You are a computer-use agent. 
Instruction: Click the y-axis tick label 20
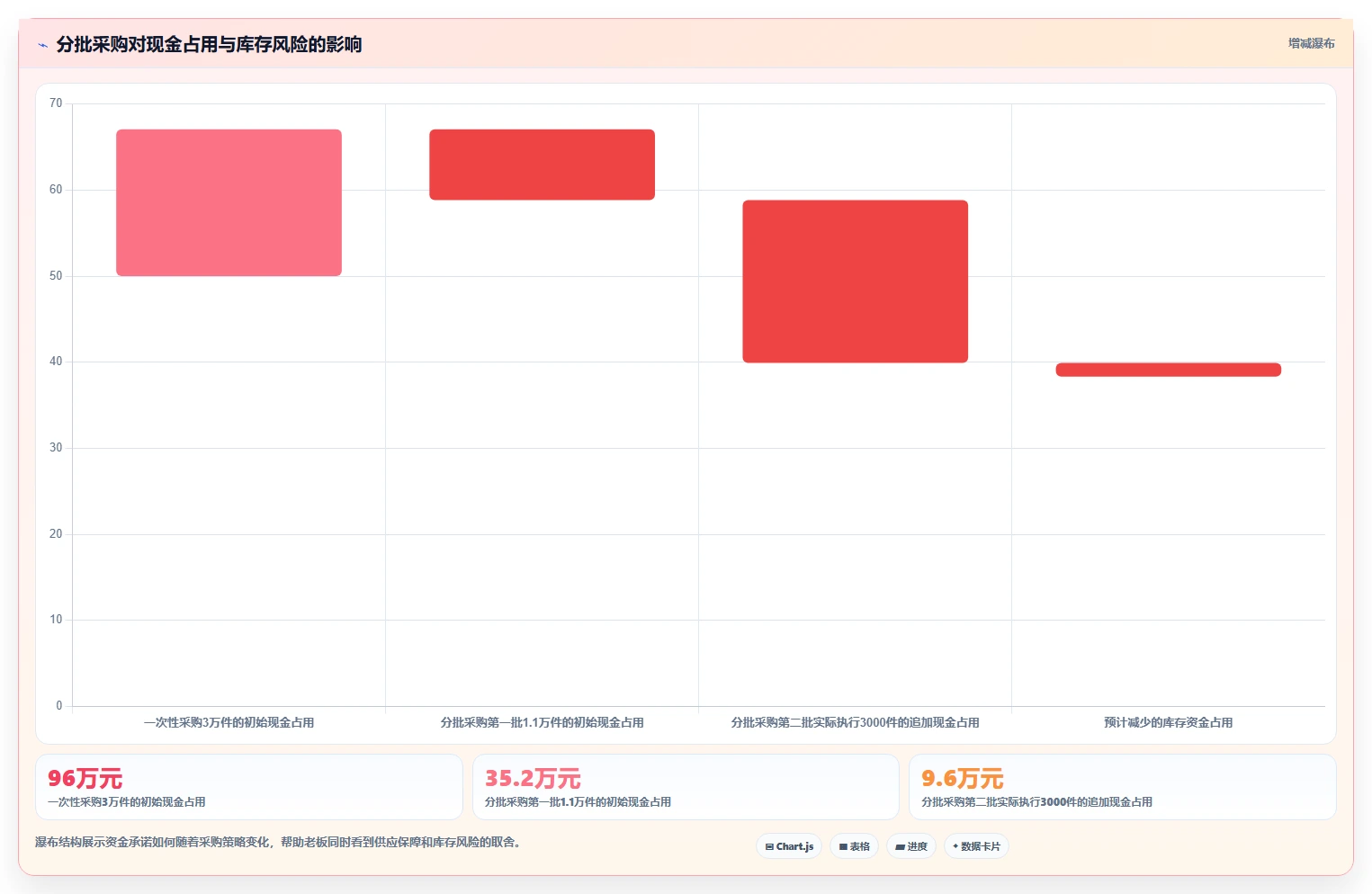[56, 534]
